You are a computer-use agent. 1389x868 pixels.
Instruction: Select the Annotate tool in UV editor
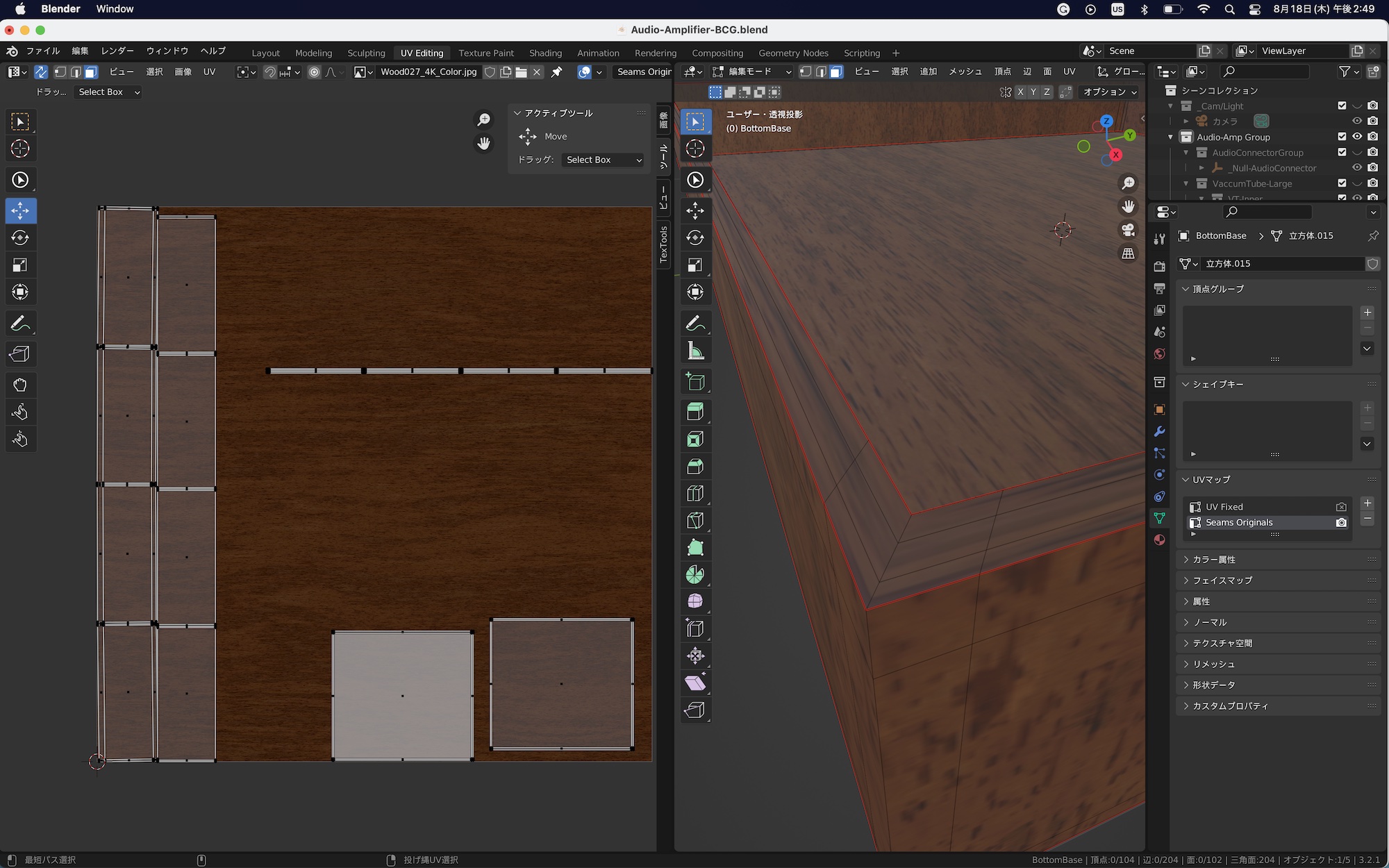click(x=20, y=324)
